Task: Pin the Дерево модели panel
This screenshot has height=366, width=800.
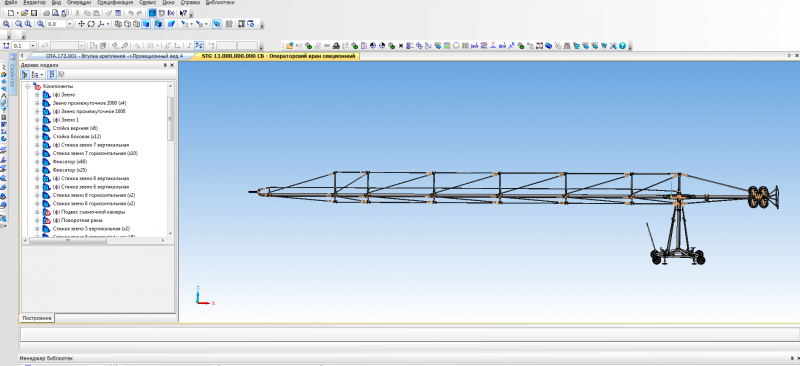Action: pyautogui.click(x=165, y=65)
